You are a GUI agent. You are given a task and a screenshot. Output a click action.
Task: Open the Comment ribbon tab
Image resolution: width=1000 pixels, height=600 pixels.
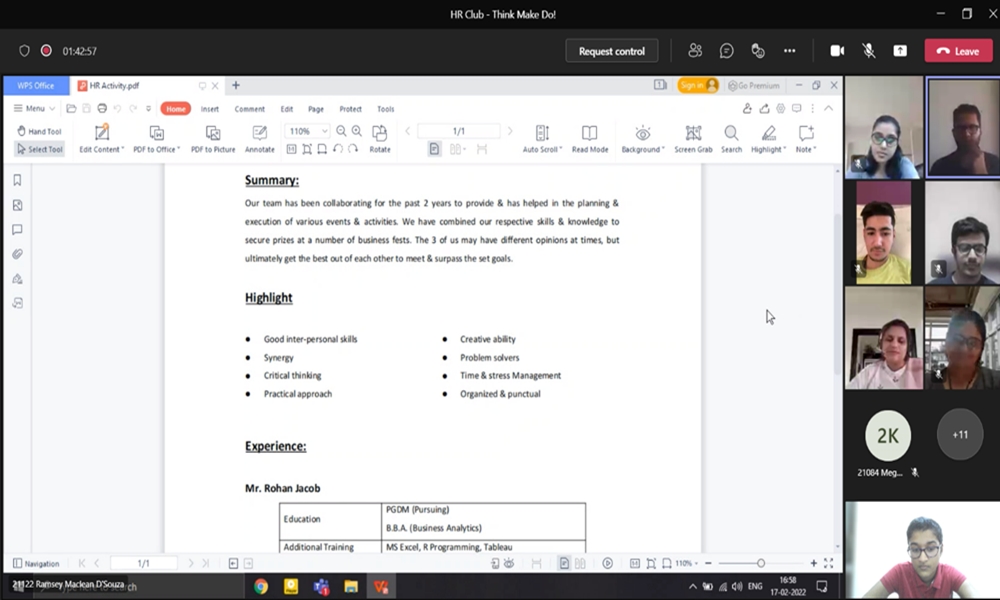pyautogui.click(x=249, y=109)
